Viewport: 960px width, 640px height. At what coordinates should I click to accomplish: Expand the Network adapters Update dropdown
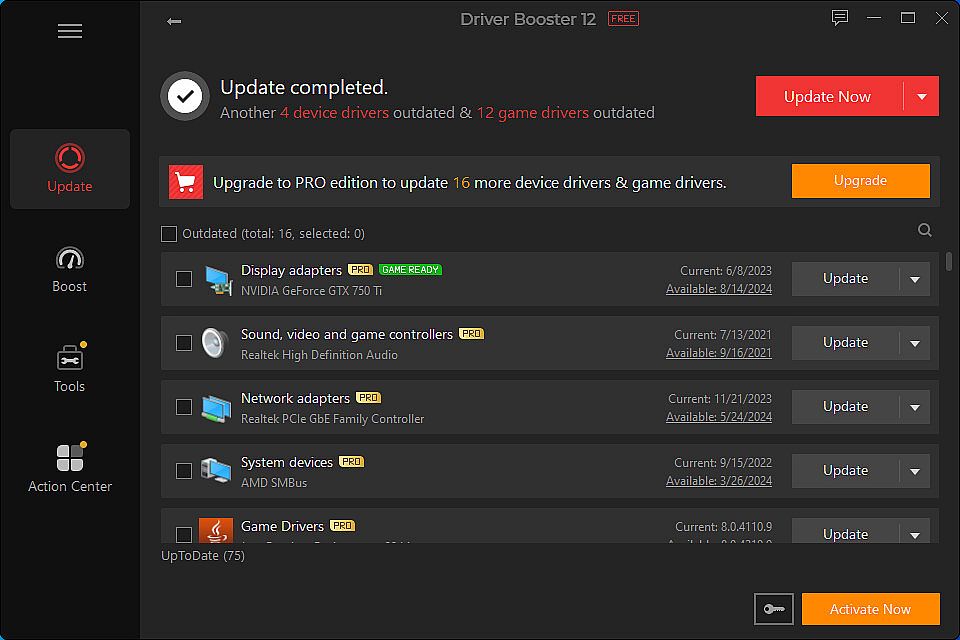(x=915, y=407)
